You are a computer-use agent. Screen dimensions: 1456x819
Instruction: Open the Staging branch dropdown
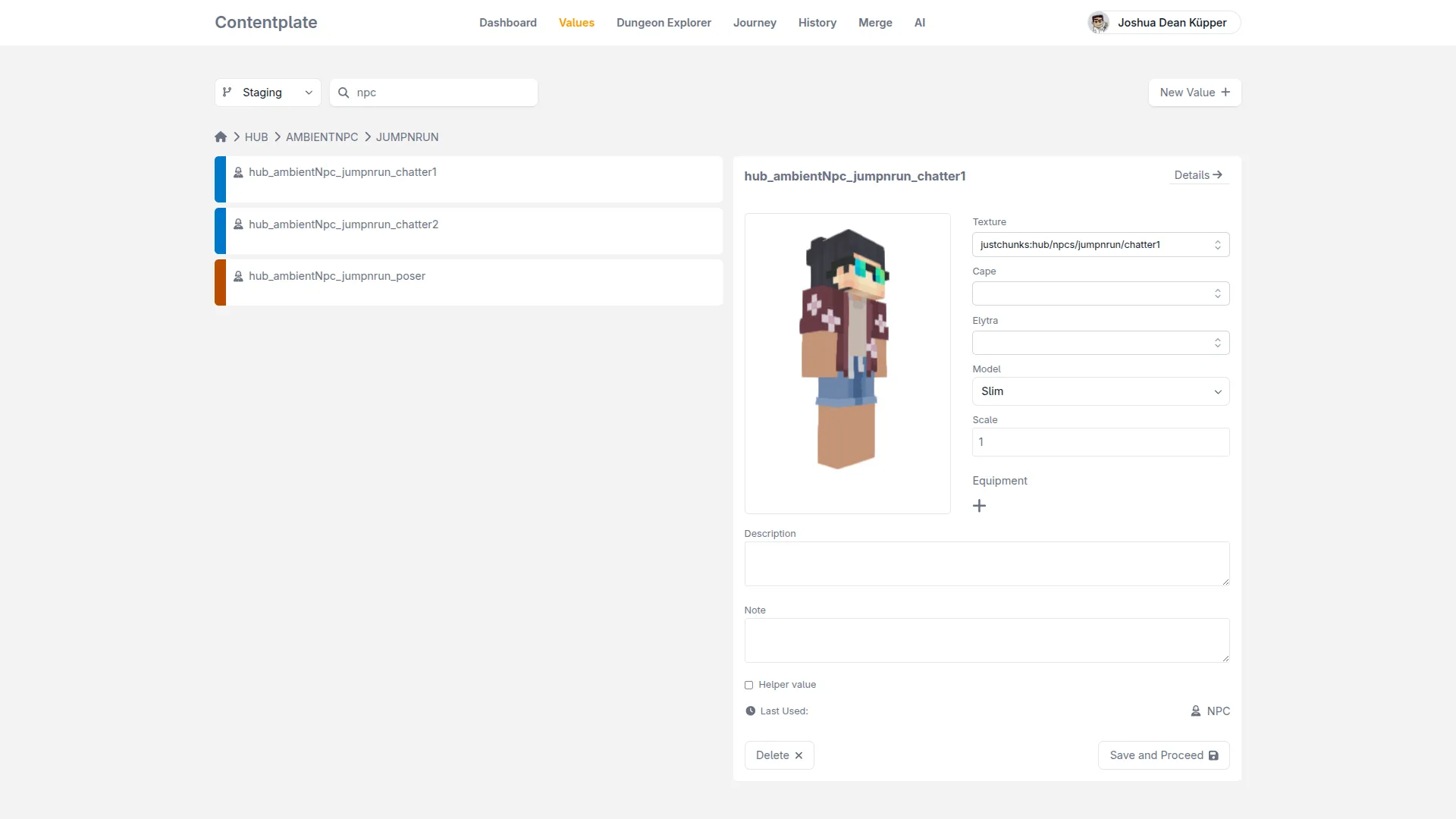(x=268, y=93)
